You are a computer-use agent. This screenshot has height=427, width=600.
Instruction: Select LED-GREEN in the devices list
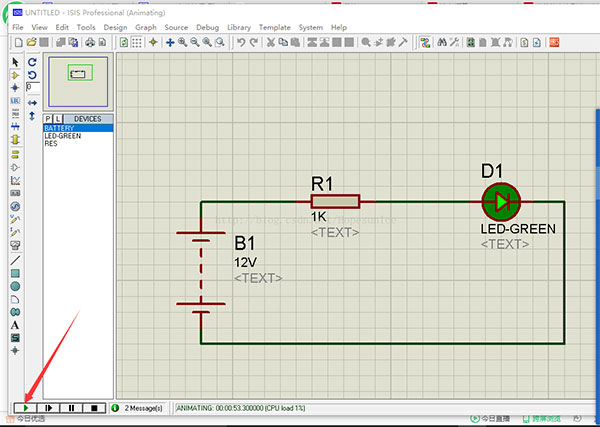64,136
